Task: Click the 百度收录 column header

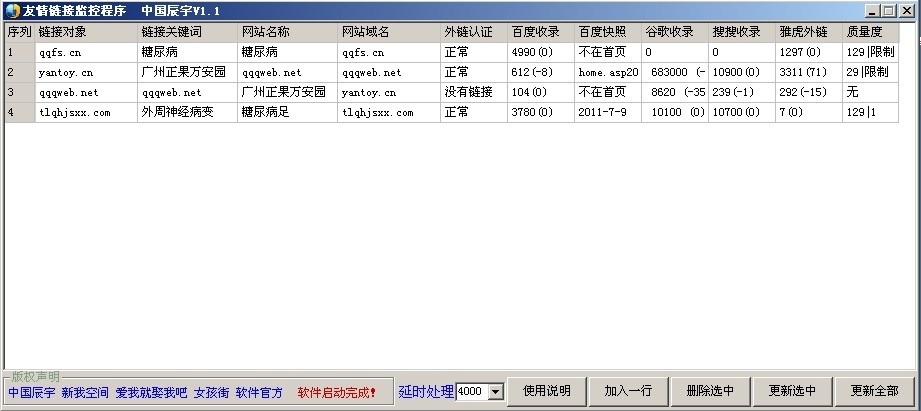Action: 540,32
